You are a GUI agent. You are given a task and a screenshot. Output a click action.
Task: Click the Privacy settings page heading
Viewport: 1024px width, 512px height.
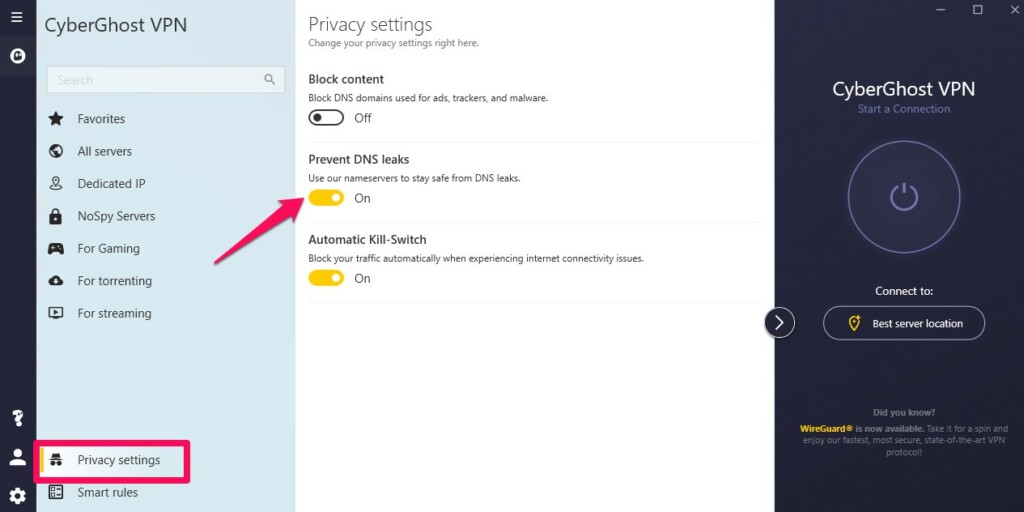[x=370, y=25]
